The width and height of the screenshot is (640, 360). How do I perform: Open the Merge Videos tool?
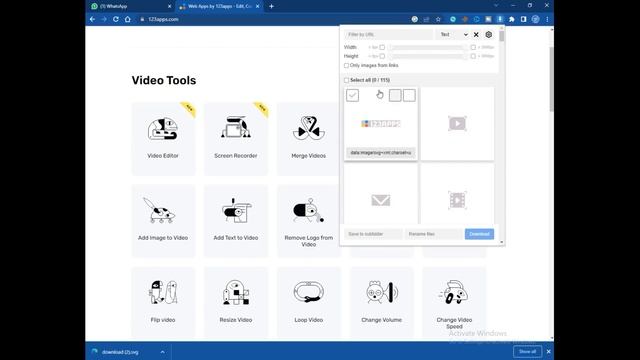click(309, 139)
